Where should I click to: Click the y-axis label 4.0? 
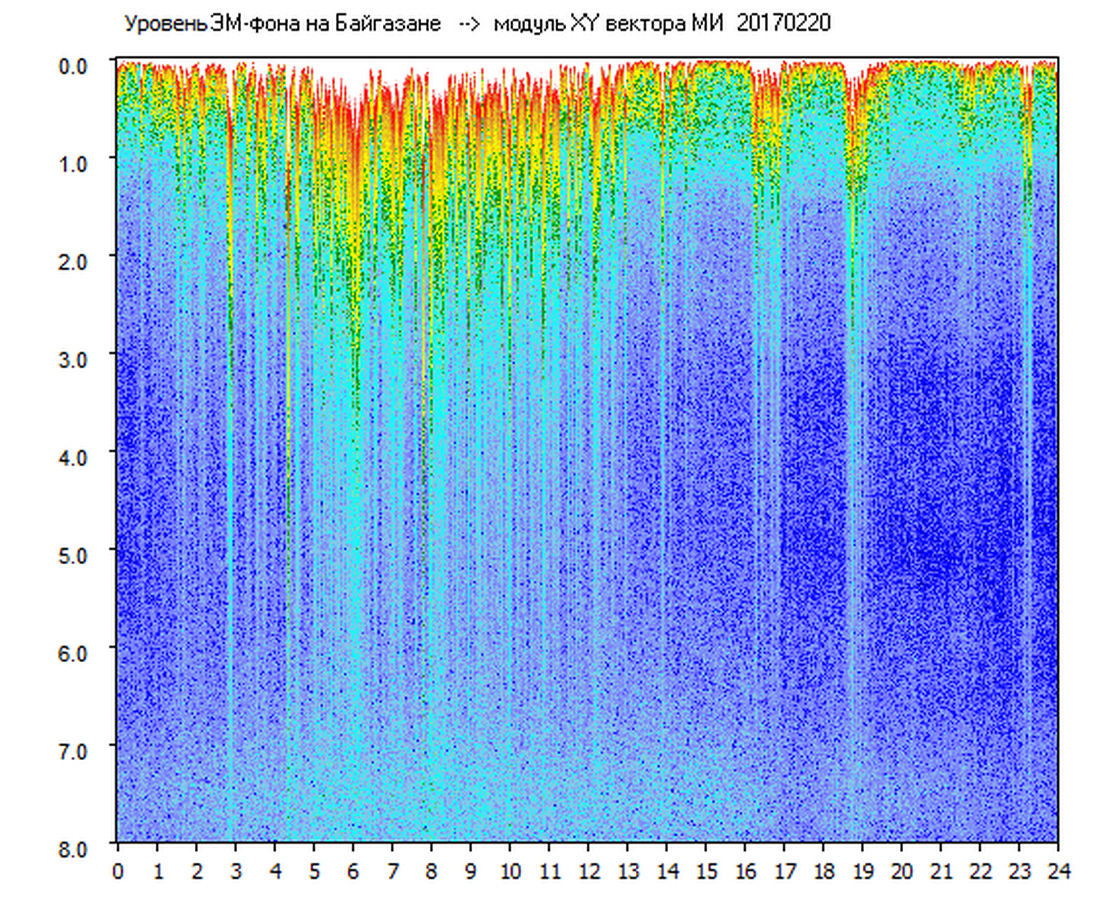[x=75, y=456]
